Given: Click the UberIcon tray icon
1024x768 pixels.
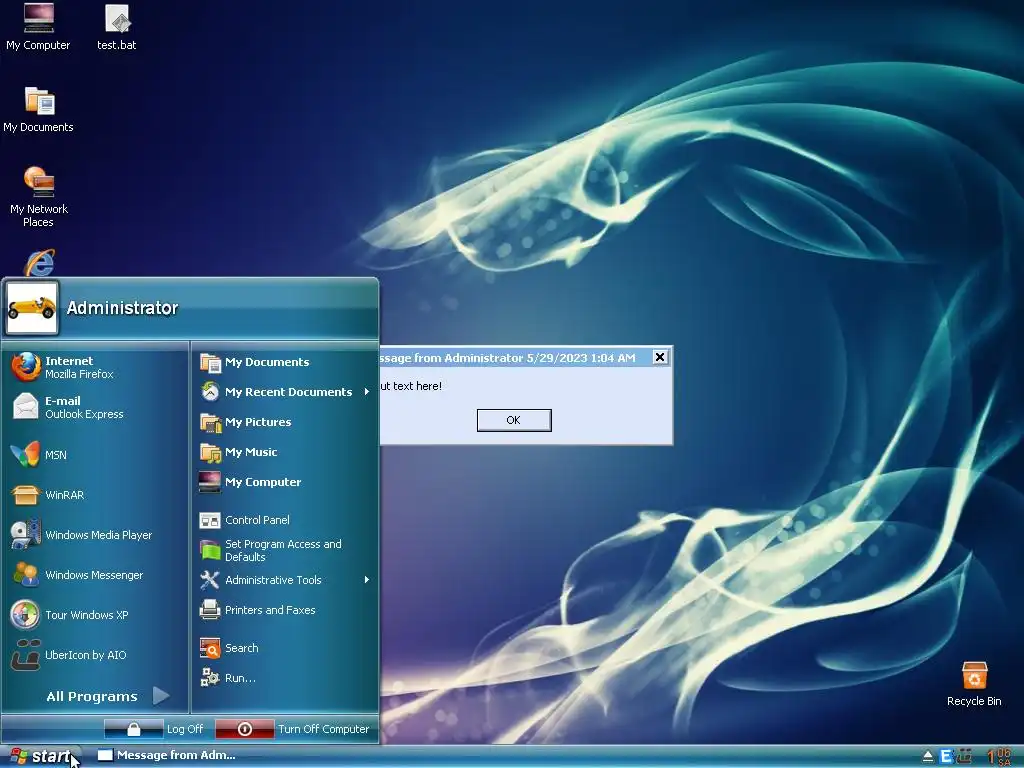Looking at the screenshot, I should [x=964, y=756].
